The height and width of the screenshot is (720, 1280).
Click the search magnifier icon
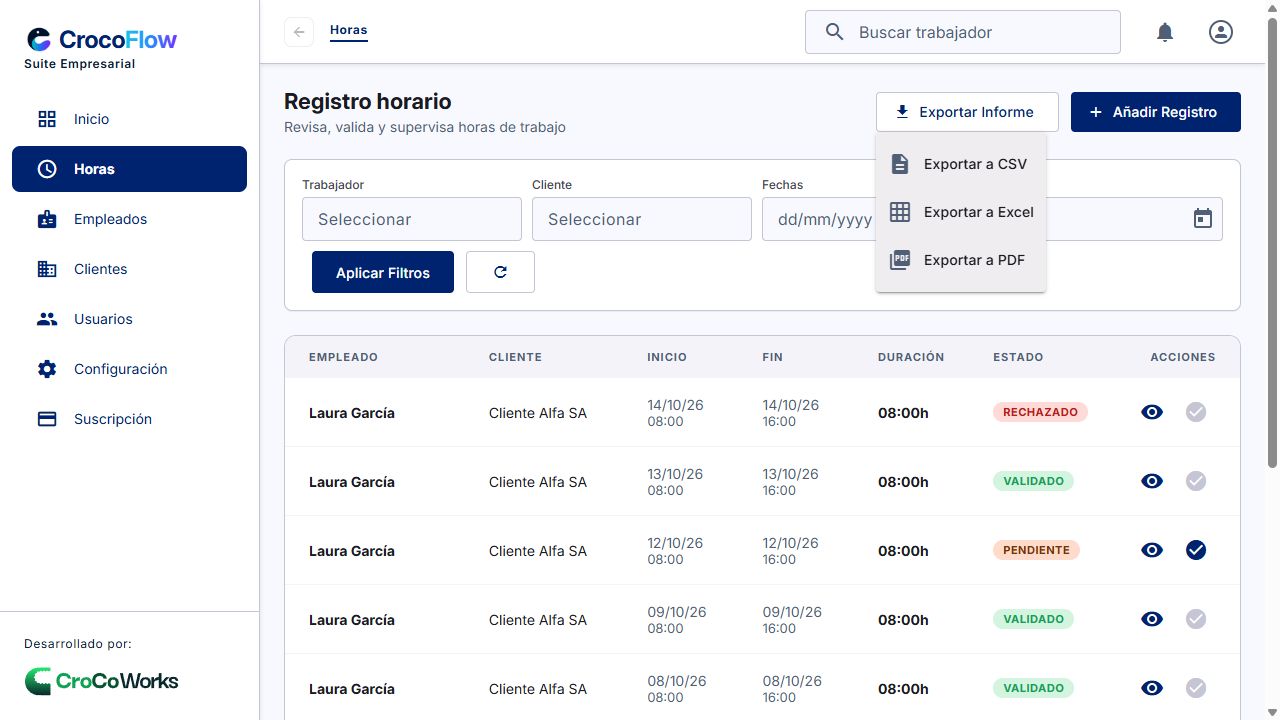pyautogui.click(x=835, y=32)
